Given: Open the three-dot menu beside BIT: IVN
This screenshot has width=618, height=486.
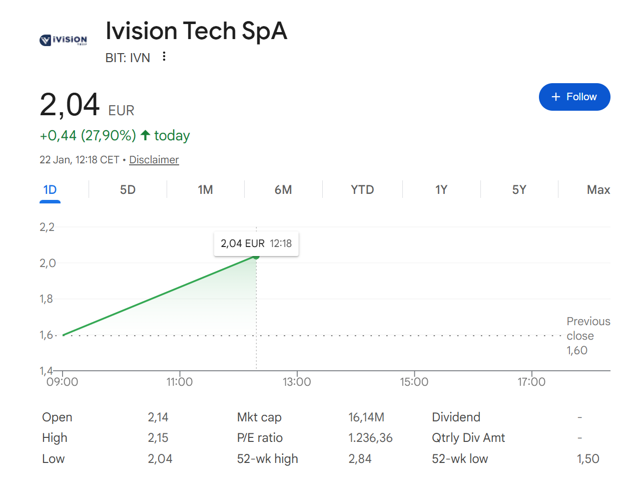Looking at the screenshot, I should 164,57.
